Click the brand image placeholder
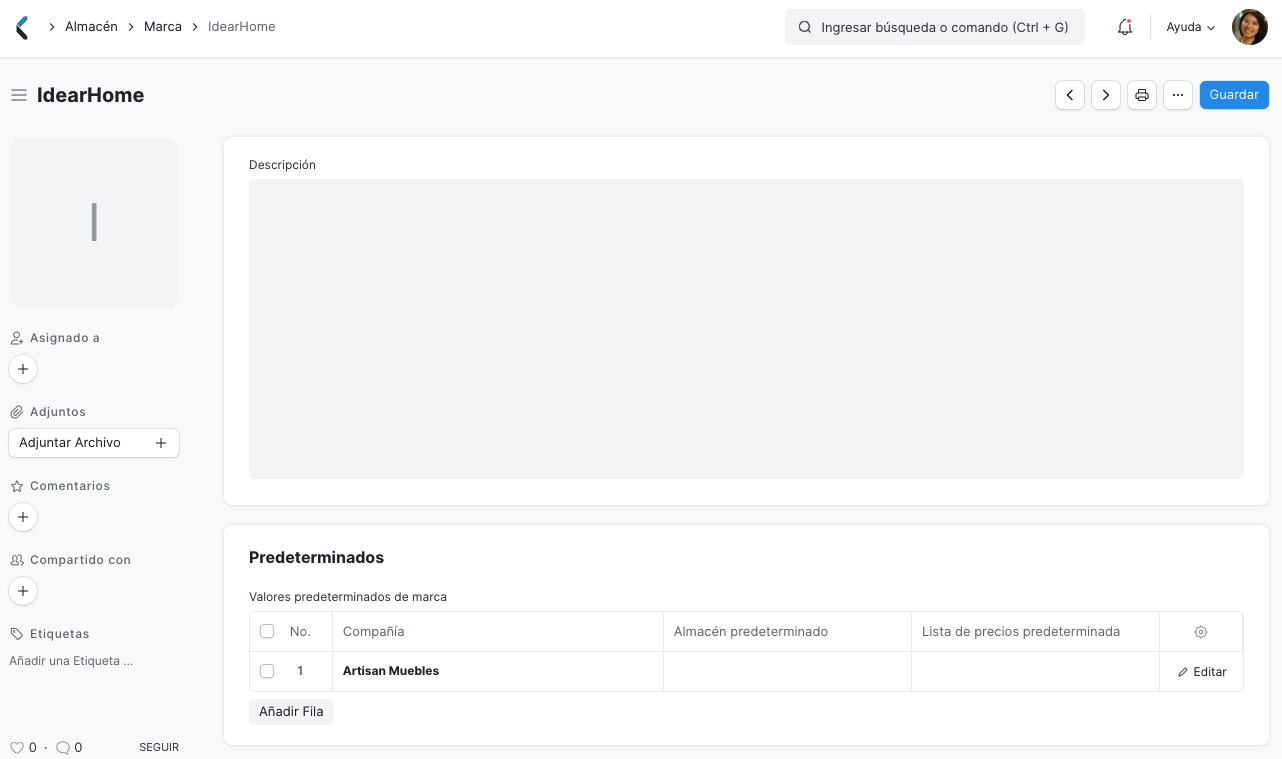Viewport: 1282px width, 759px height. click(x=94, y=223)
